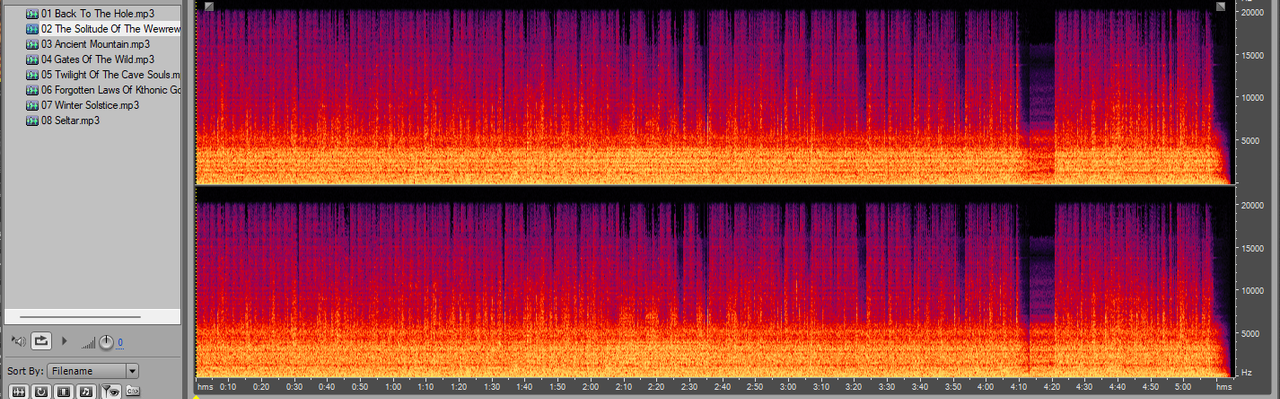
Task: Click hms label at right of time ruler
Action: tap(1224, 386)
